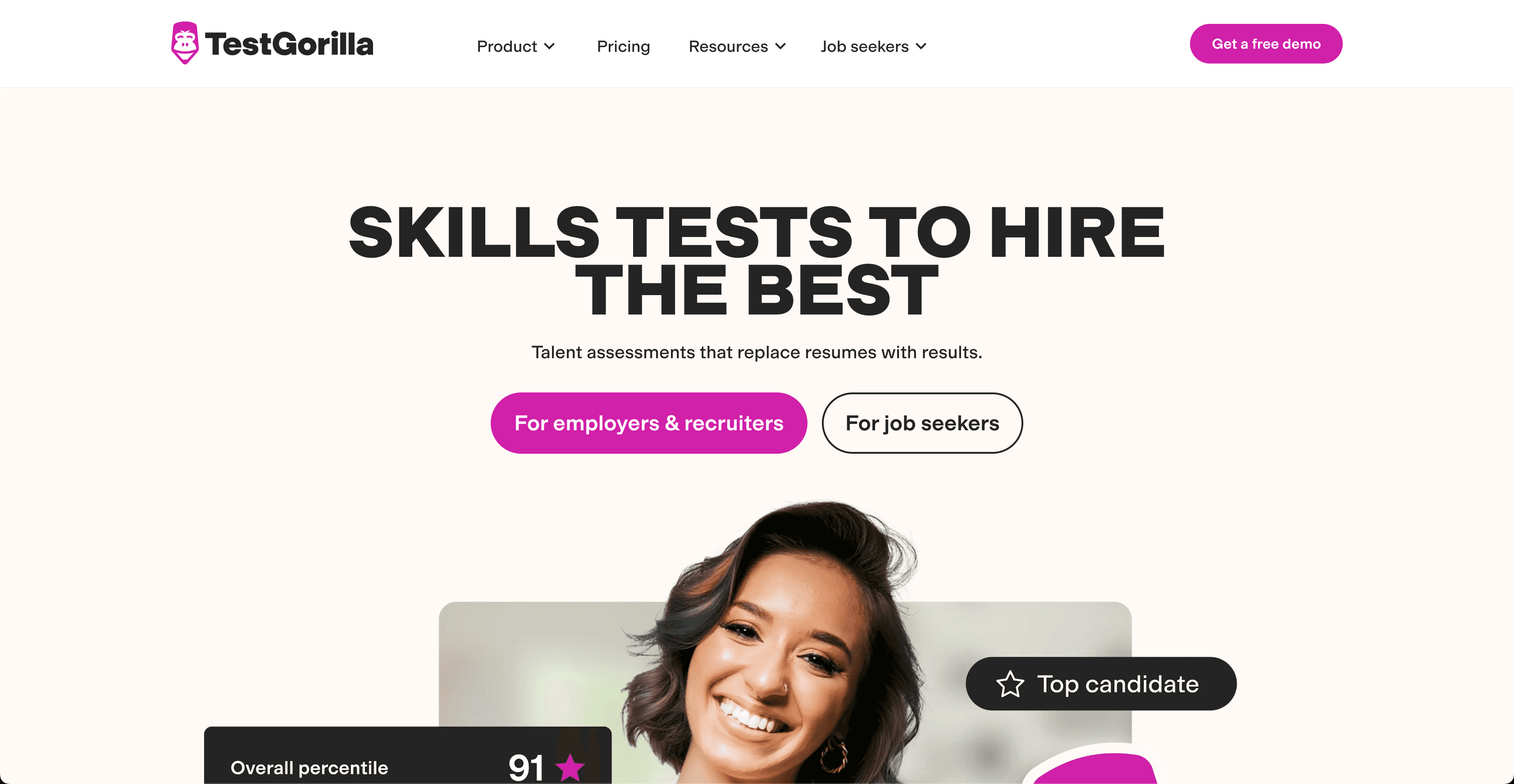
Task: Open the Resources menu label
Action: click(728, 46)
